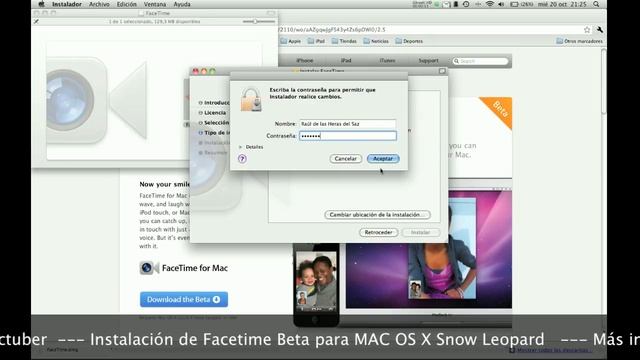The width and height of the screenshot is (640, 360).
Task: Select the Licencia installer step
Action: click(212, 113)
